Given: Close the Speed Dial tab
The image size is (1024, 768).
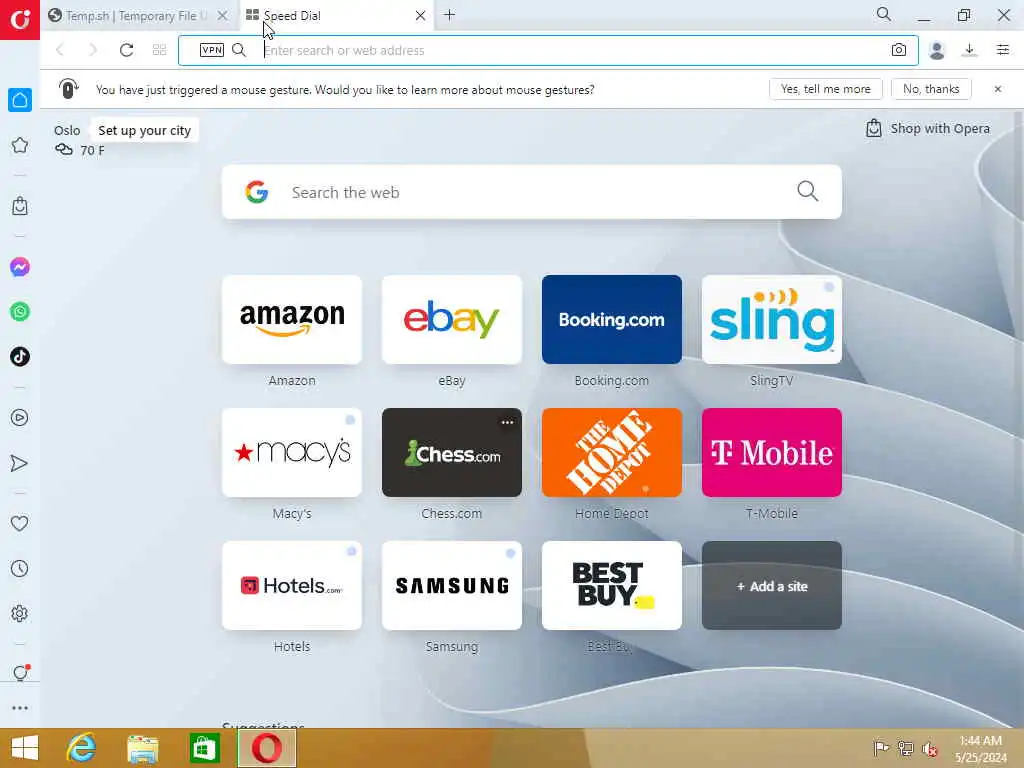Looking at the screenshot, I should (x=421, y=16).
